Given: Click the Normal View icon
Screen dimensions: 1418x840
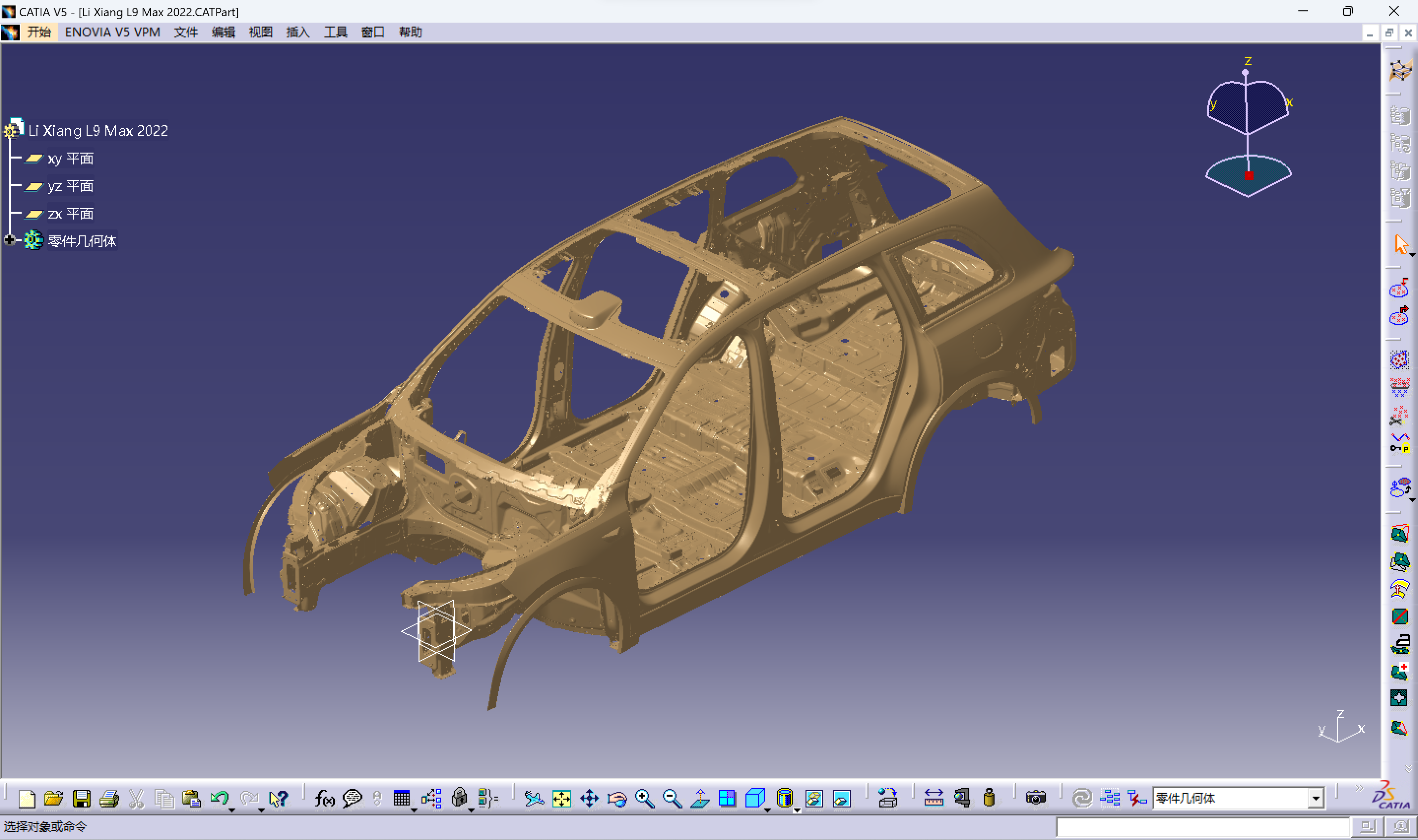Looking at the screenshot, I should pyautogui.click(x=700, y=799).
